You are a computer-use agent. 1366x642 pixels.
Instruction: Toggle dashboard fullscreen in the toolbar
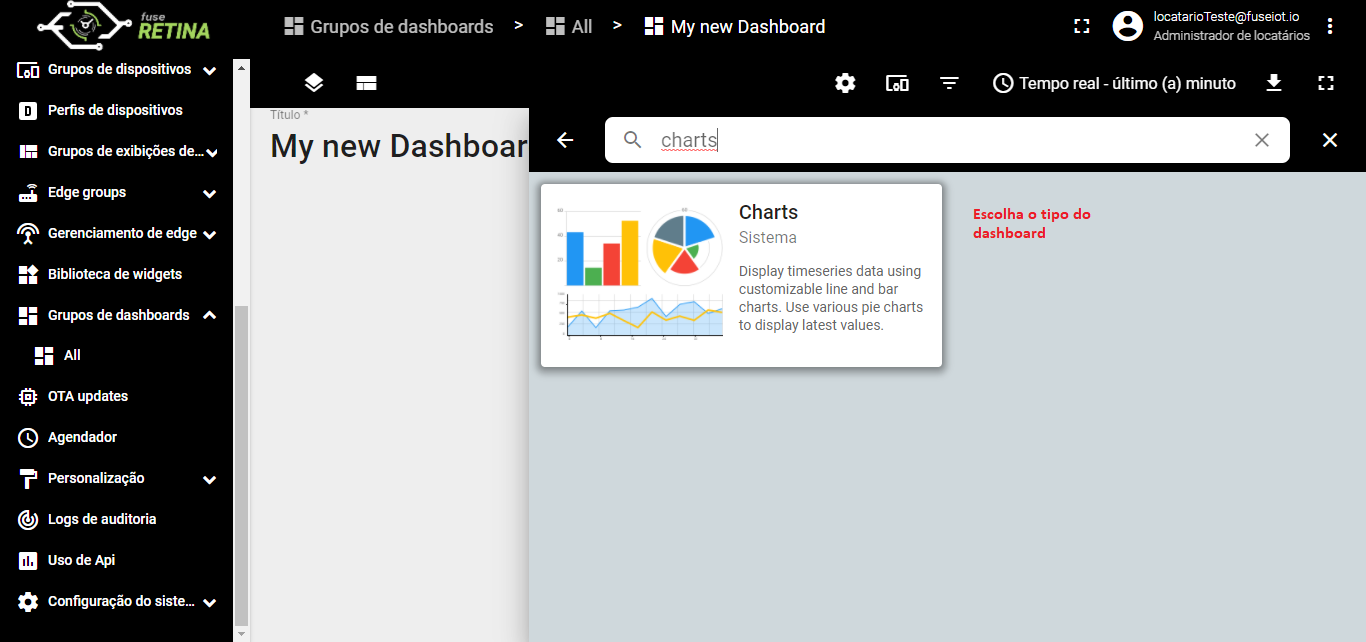click(x=1326, y=83)
